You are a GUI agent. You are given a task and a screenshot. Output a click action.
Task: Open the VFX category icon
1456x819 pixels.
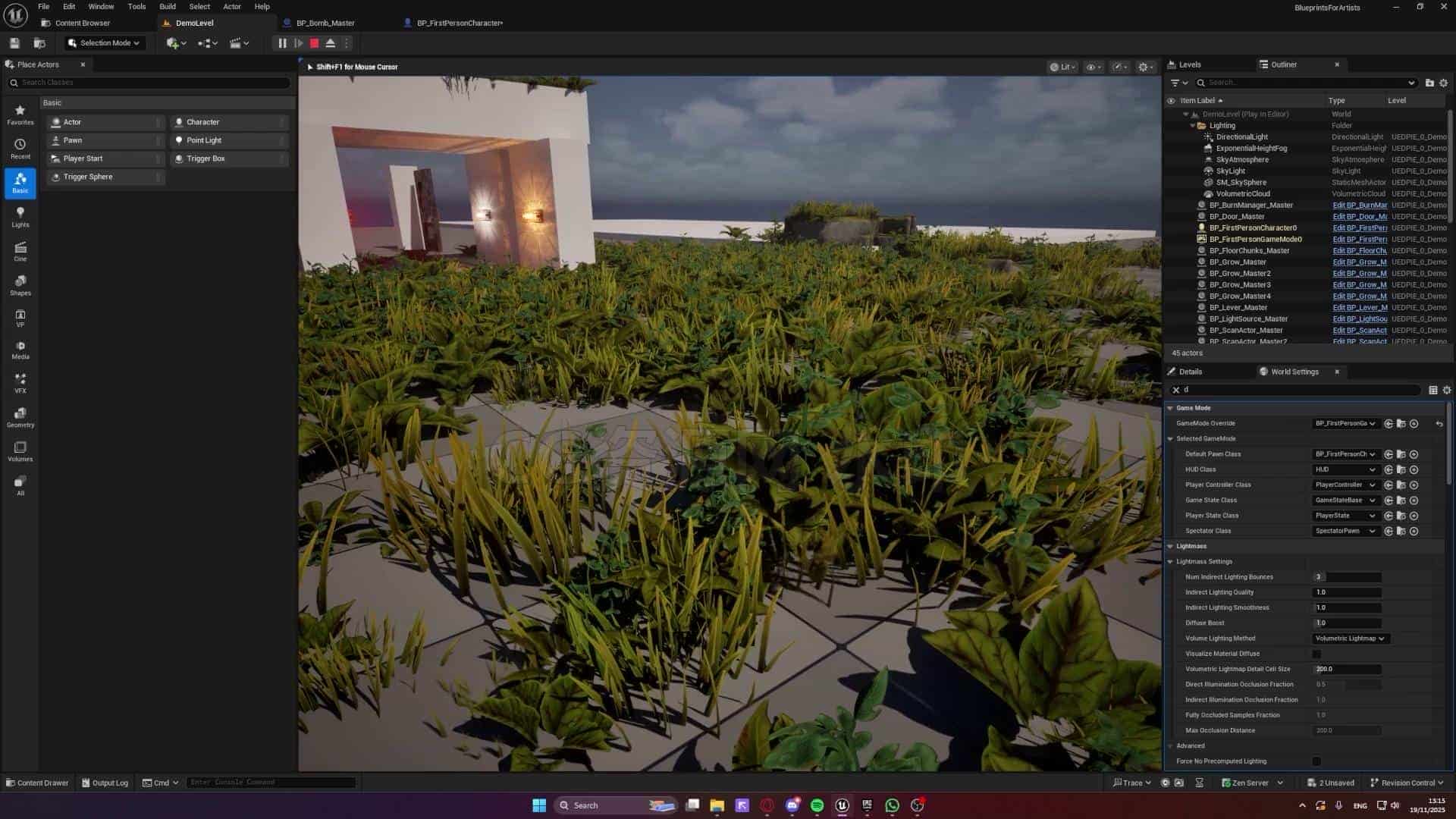20,383
